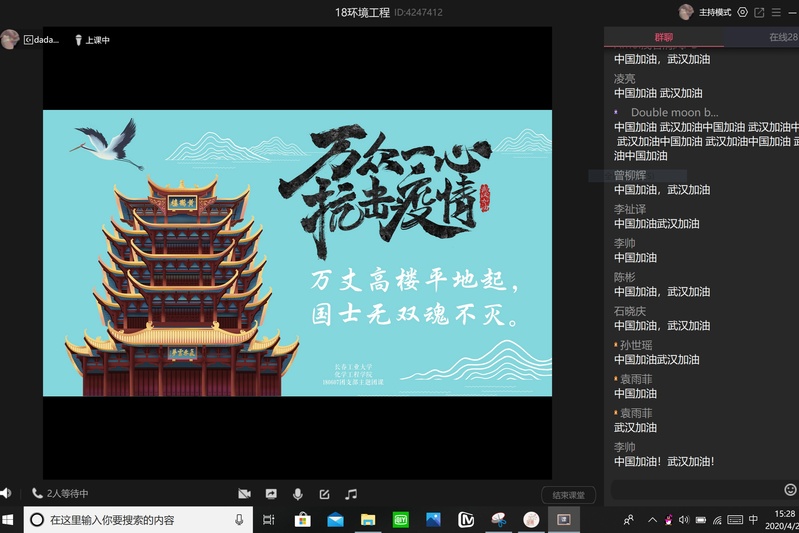Switch to the 群聊 tab
799x533 pixels.
pyautogui.click(x=663, y=37)
